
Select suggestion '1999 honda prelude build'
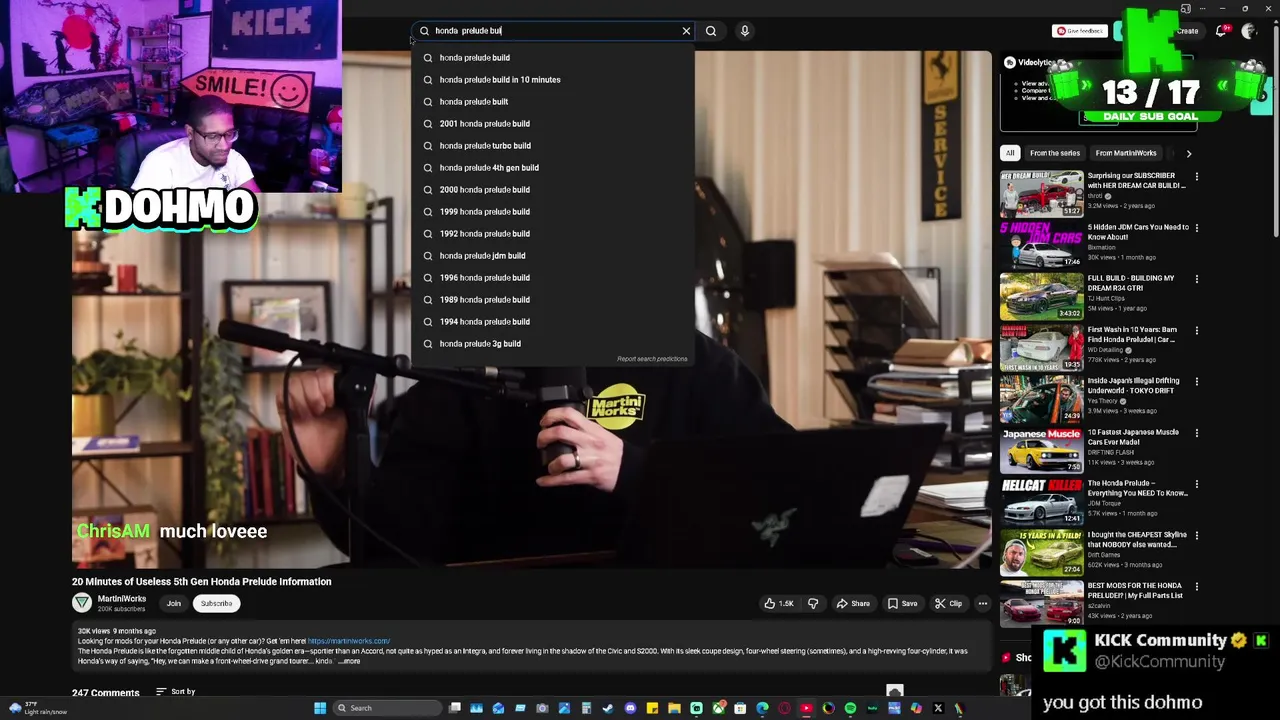[553, 212]
